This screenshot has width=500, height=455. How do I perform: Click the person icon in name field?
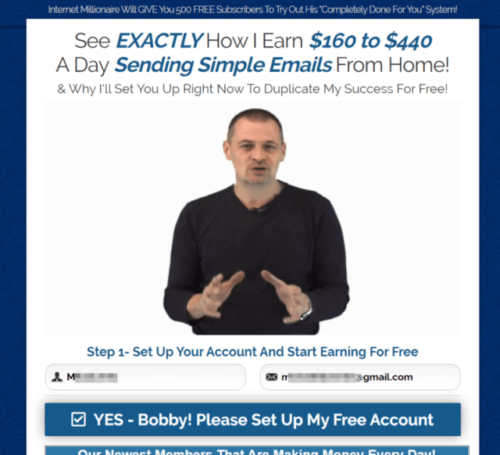[x=57, y=377]
